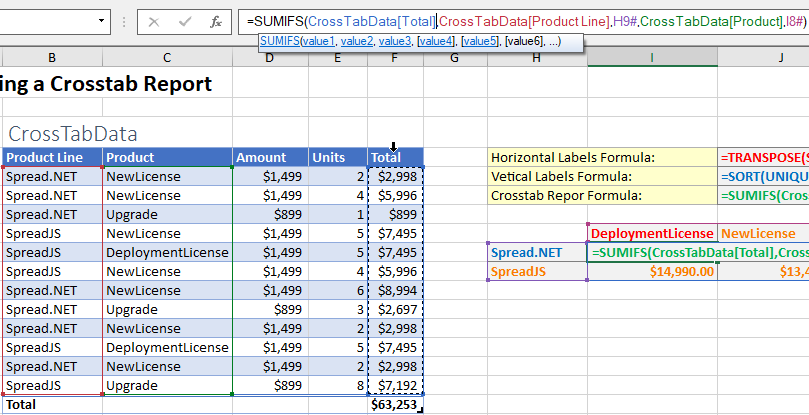
Task: Click the units cell showing 1
Action: pos(338,215)
